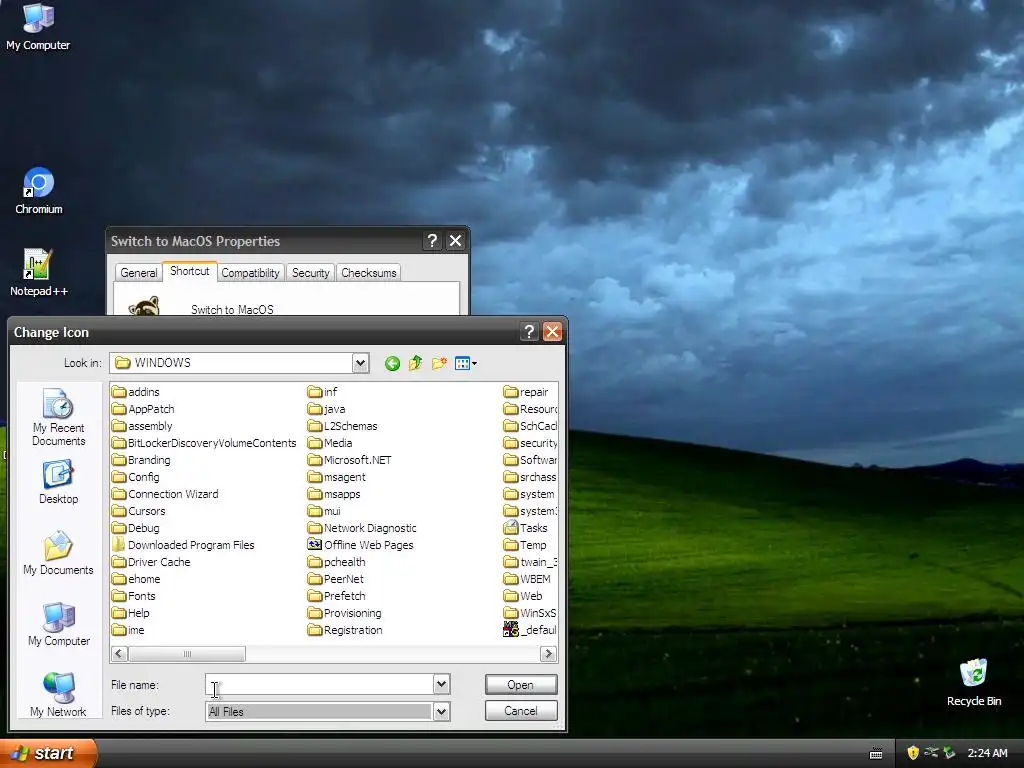Expand the File name dropdown arrow
Image resolution: width=1024 pixels, height=768 pixels.
441,684
